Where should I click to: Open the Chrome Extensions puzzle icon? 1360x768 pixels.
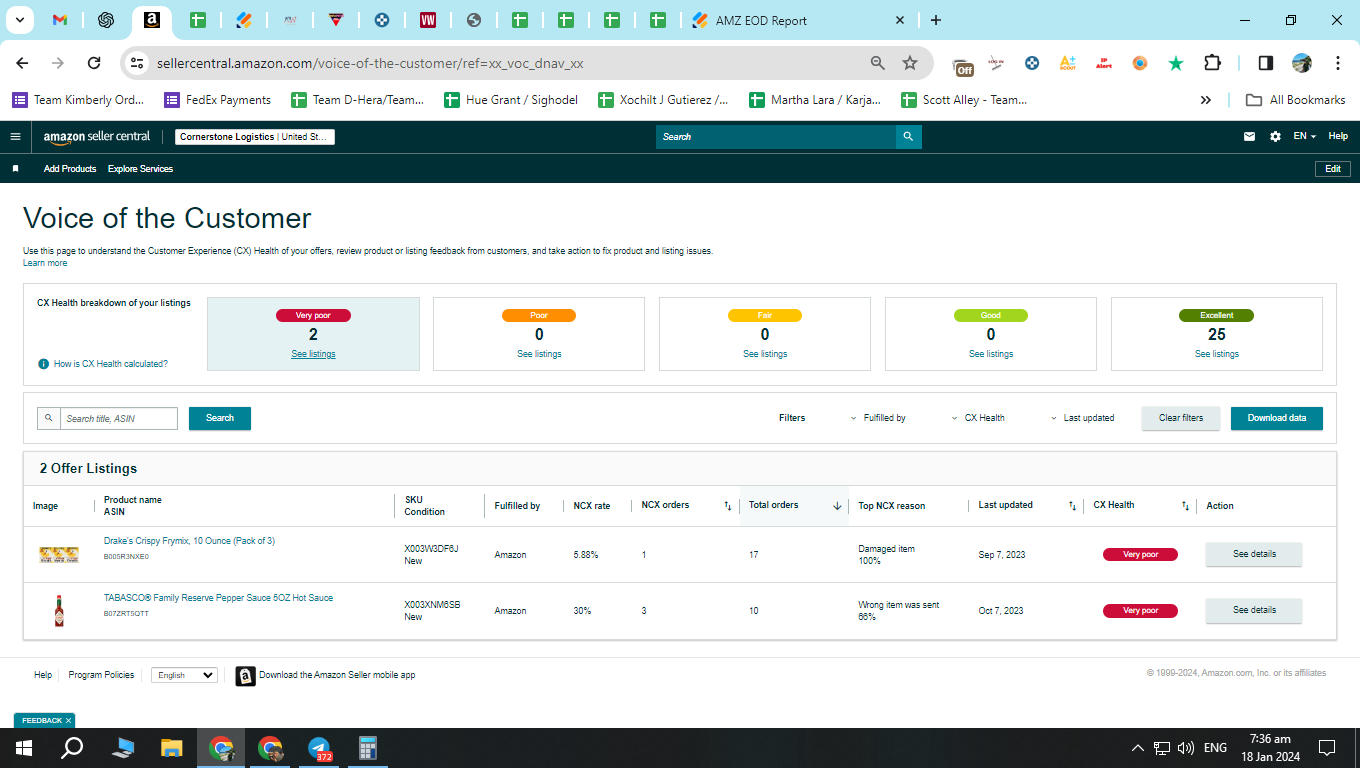(1212, 63)
